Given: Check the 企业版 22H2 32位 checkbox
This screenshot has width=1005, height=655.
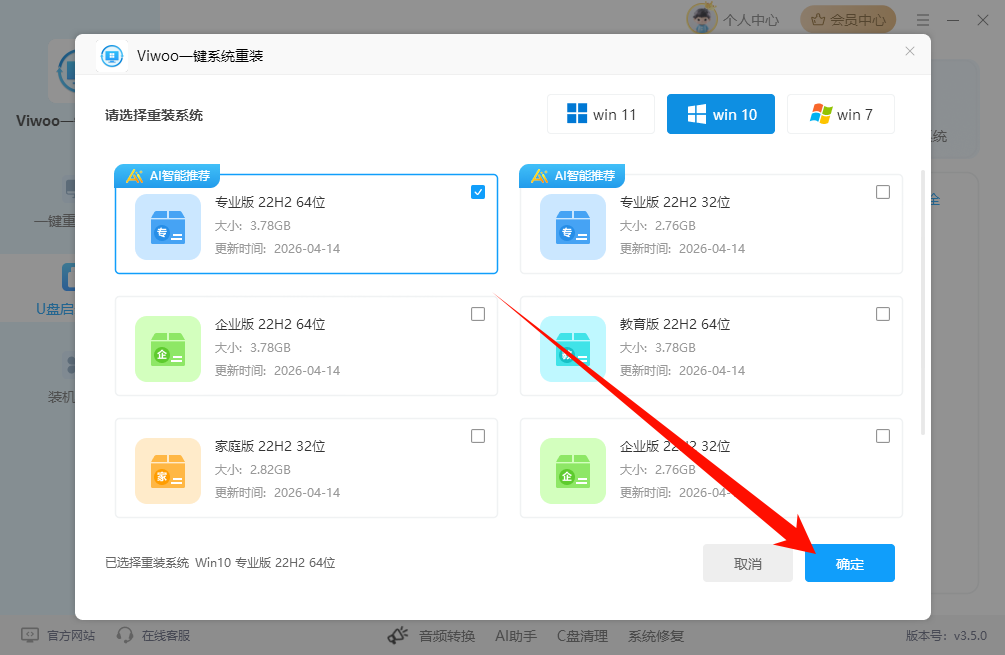Looking at the screenshot, I should click(x=883, y=436).
